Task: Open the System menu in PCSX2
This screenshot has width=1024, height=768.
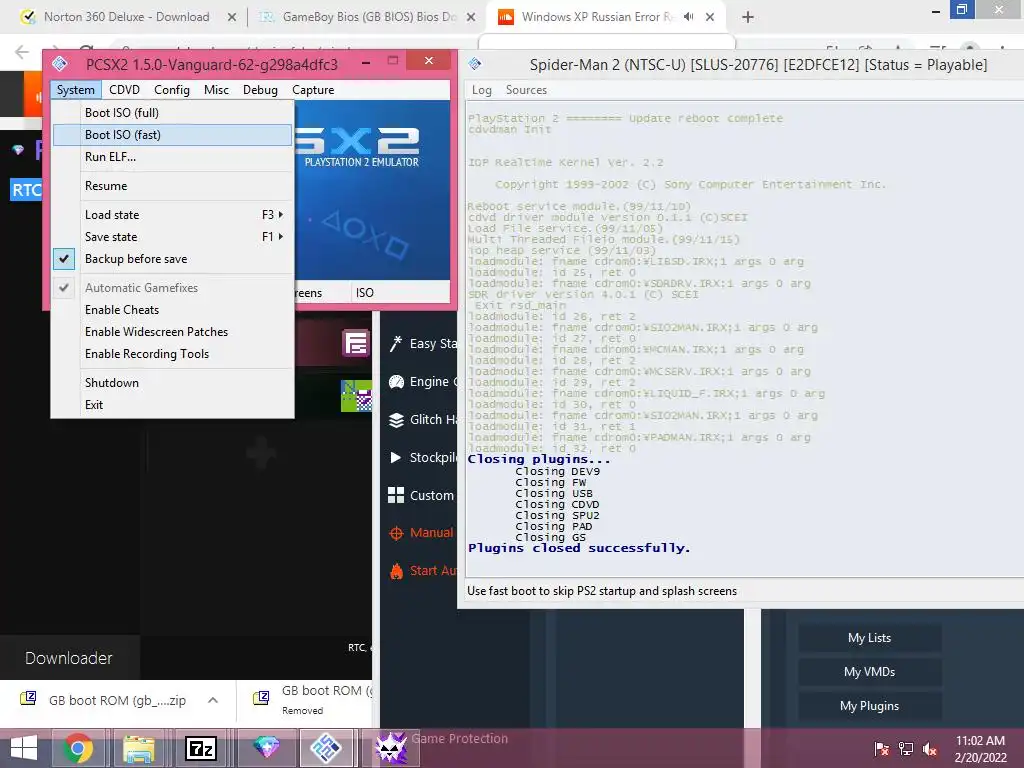Action: [x=75, y=89]
